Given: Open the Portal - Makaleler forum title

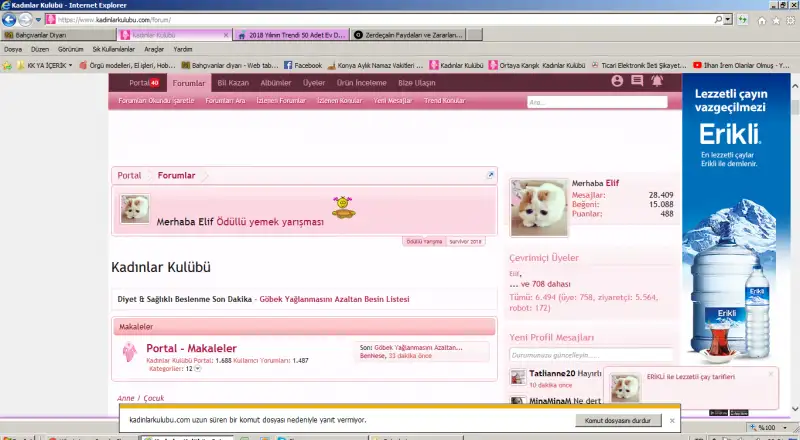Looking at the screenshot, I should point(191,348).
